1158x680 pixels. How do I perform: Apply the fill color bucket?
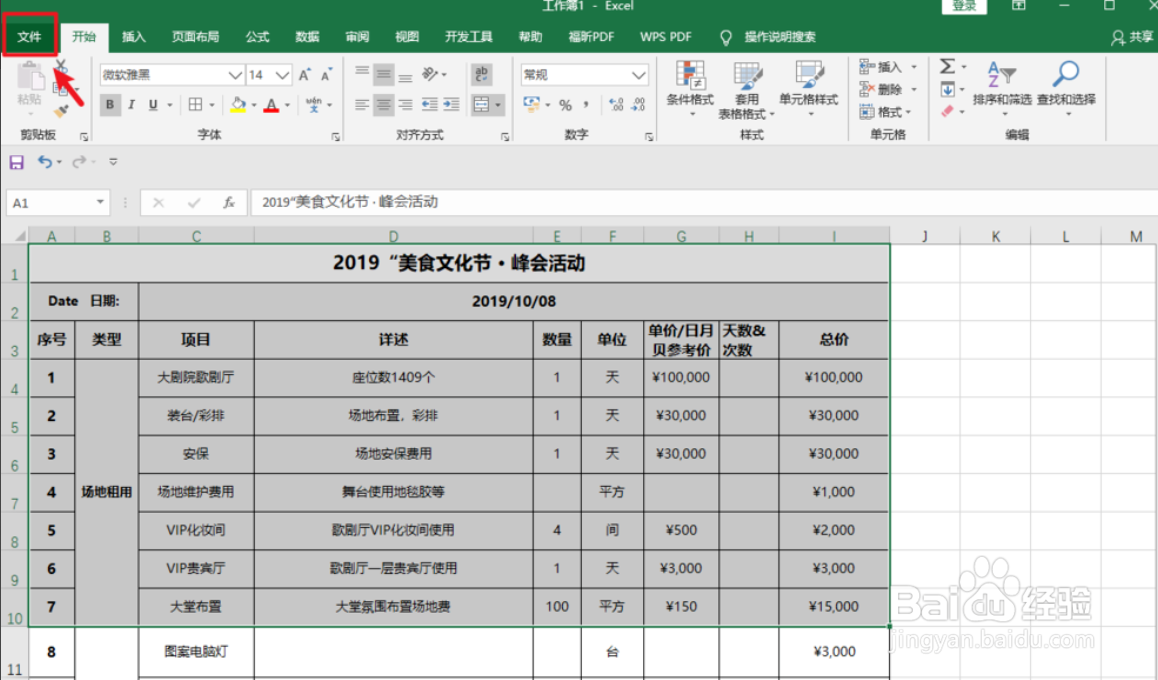click(238, 105)
